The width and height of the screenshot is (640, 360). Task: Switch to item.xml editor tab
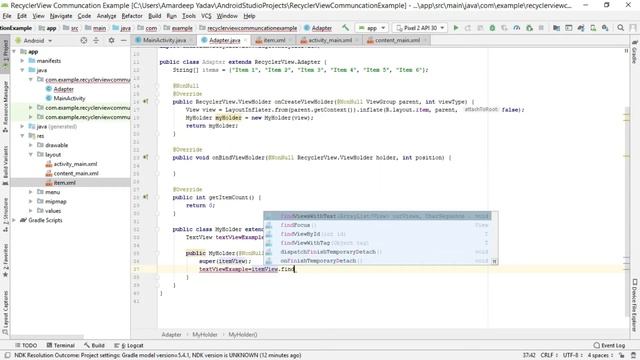pos(274,40)
